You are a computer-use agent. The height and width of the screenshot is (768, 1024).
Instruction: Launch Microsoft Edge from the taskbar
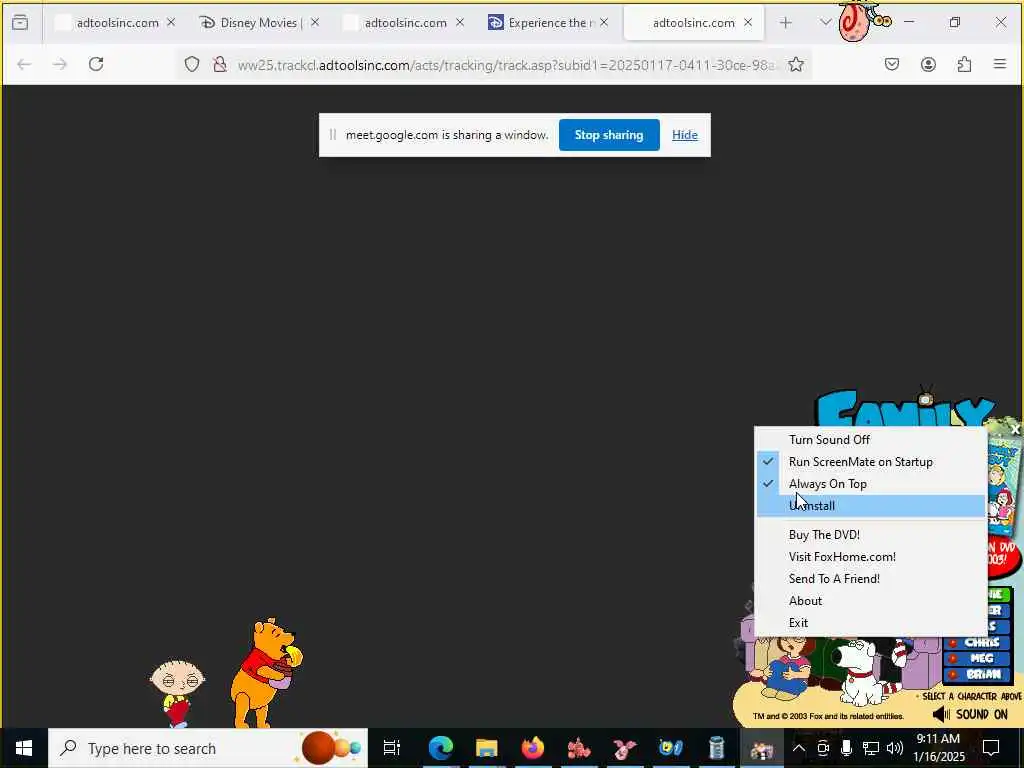click(x=441, y=748)
